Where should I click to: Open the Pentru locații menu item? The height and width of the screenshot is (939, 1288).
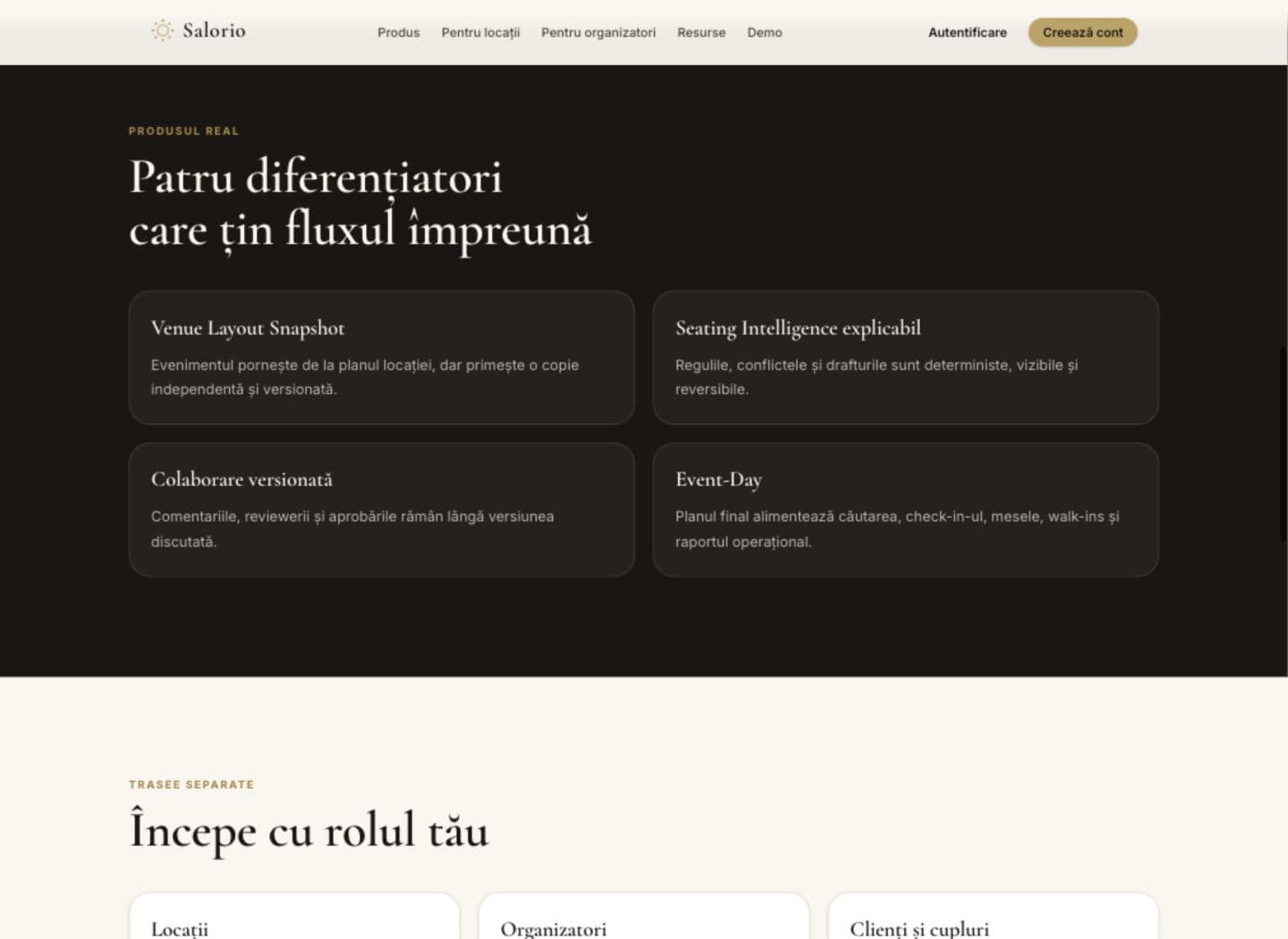click(480, 32)
